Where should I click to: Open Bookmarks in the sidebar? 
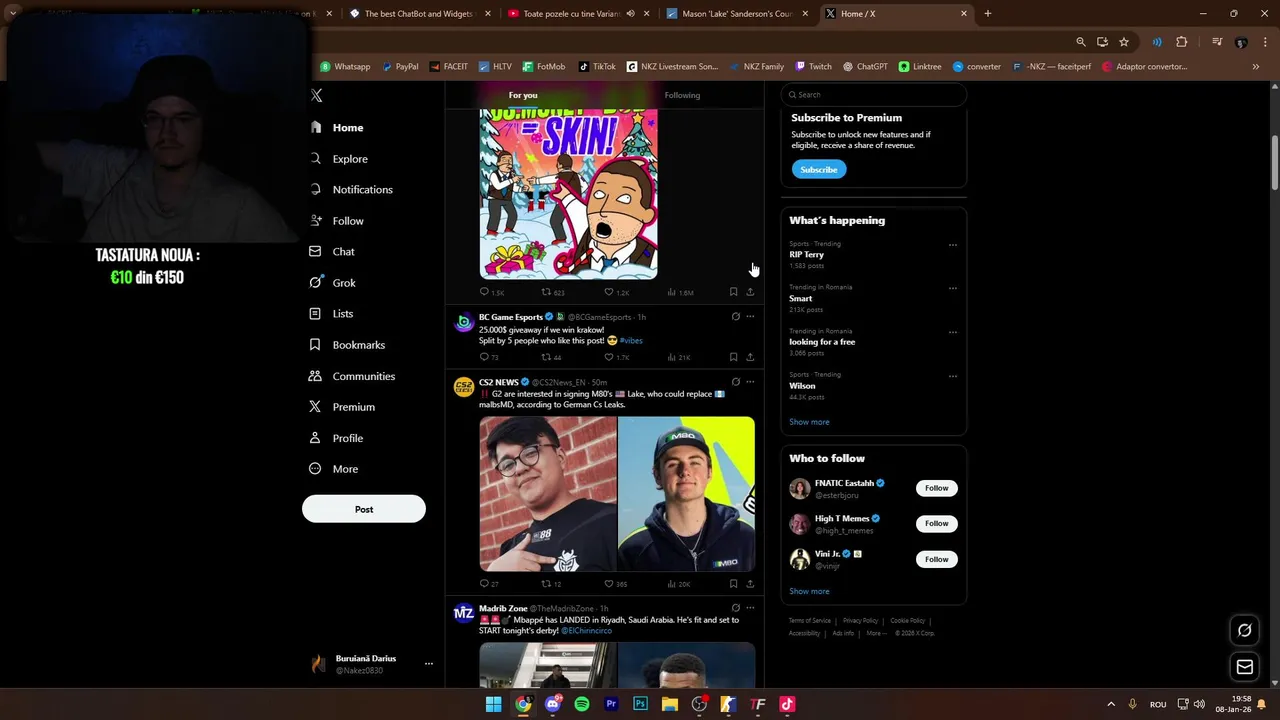347,345
